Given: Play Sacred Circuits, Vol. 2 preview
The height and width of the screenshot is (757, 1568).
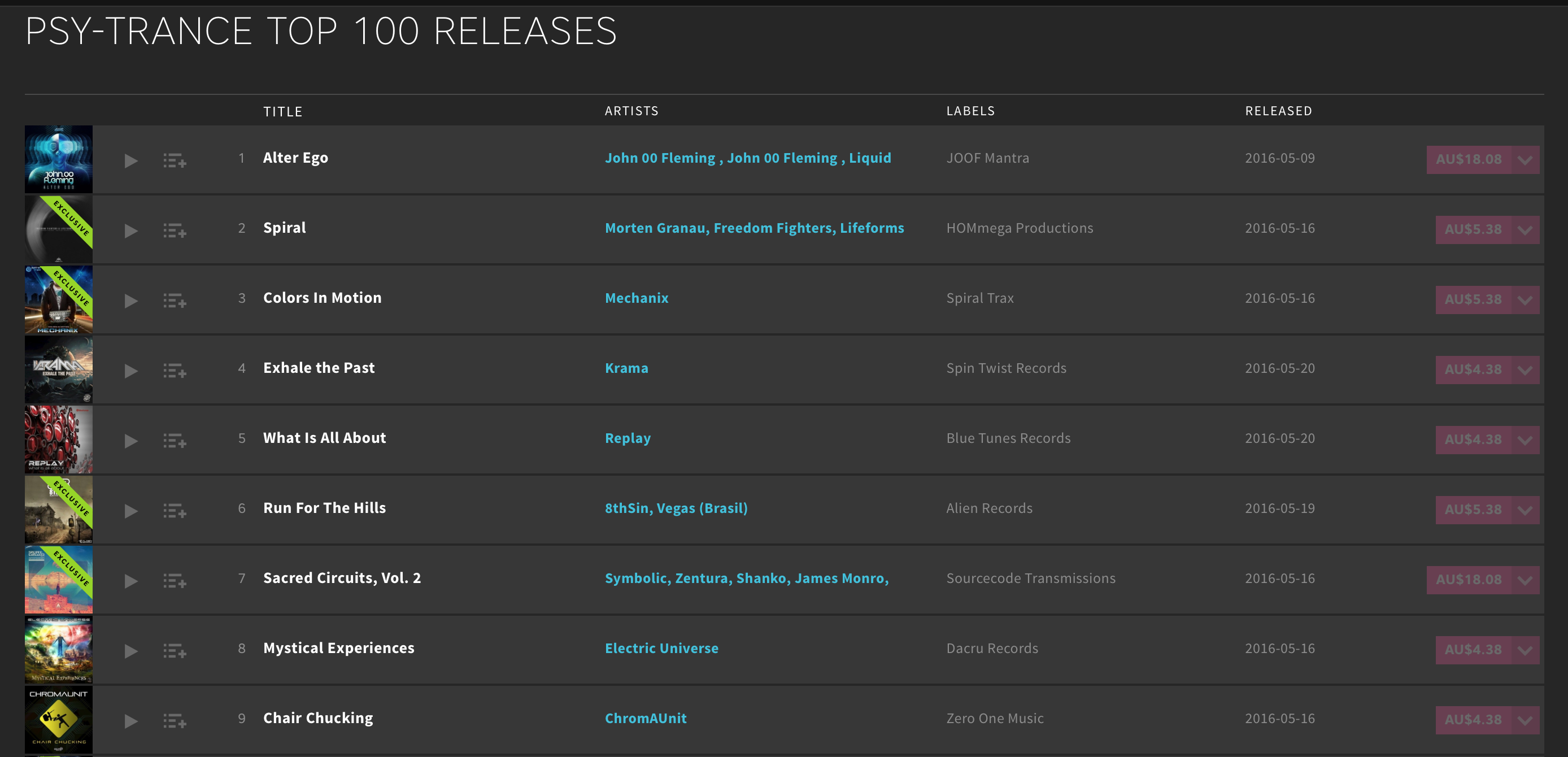Looking at the screenshot, I should click(131, 581).
